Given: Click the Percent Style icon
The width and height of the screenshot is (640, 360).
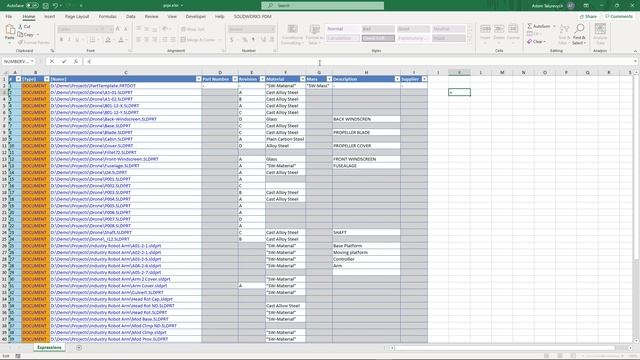Looking at the screenshot, I should pos(244,40).
